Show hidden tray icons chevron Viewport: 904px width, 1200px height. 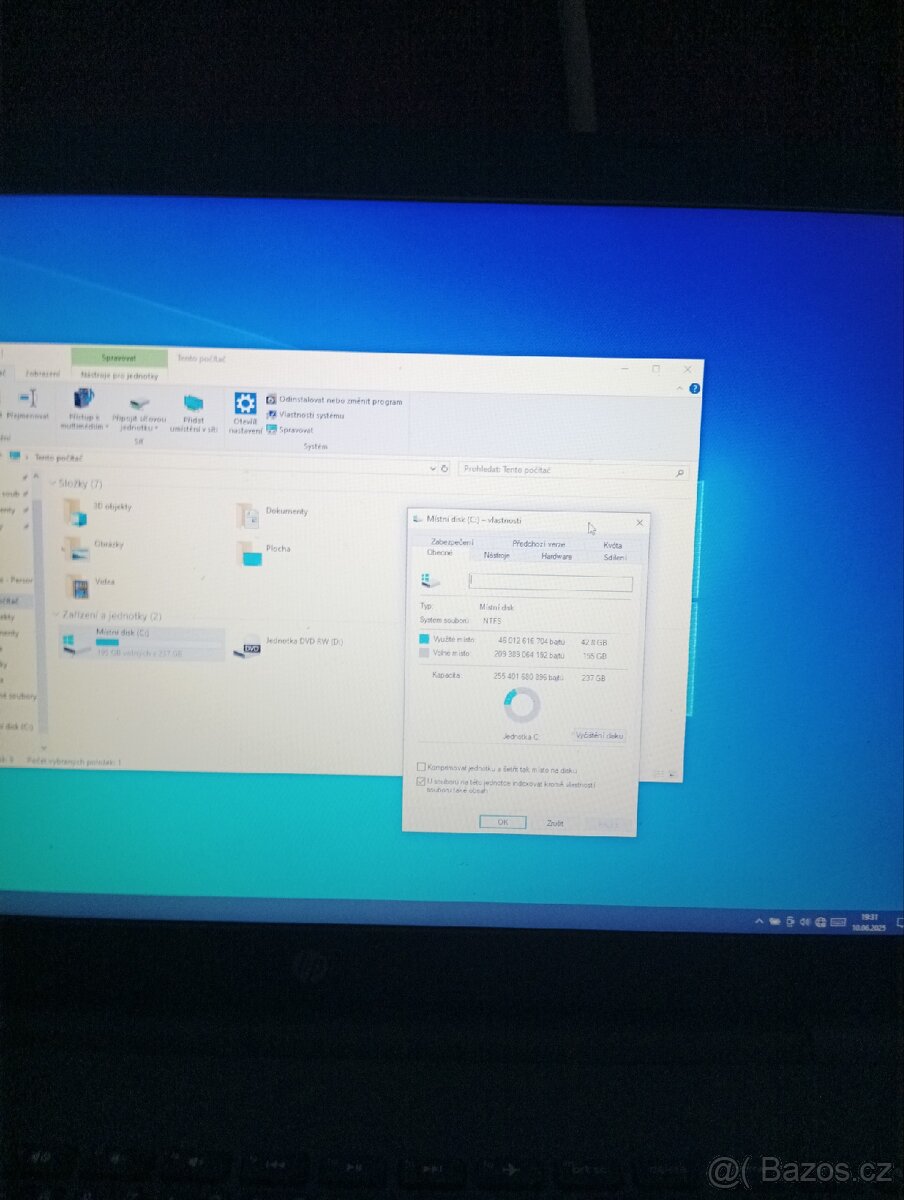pos(760,920)
